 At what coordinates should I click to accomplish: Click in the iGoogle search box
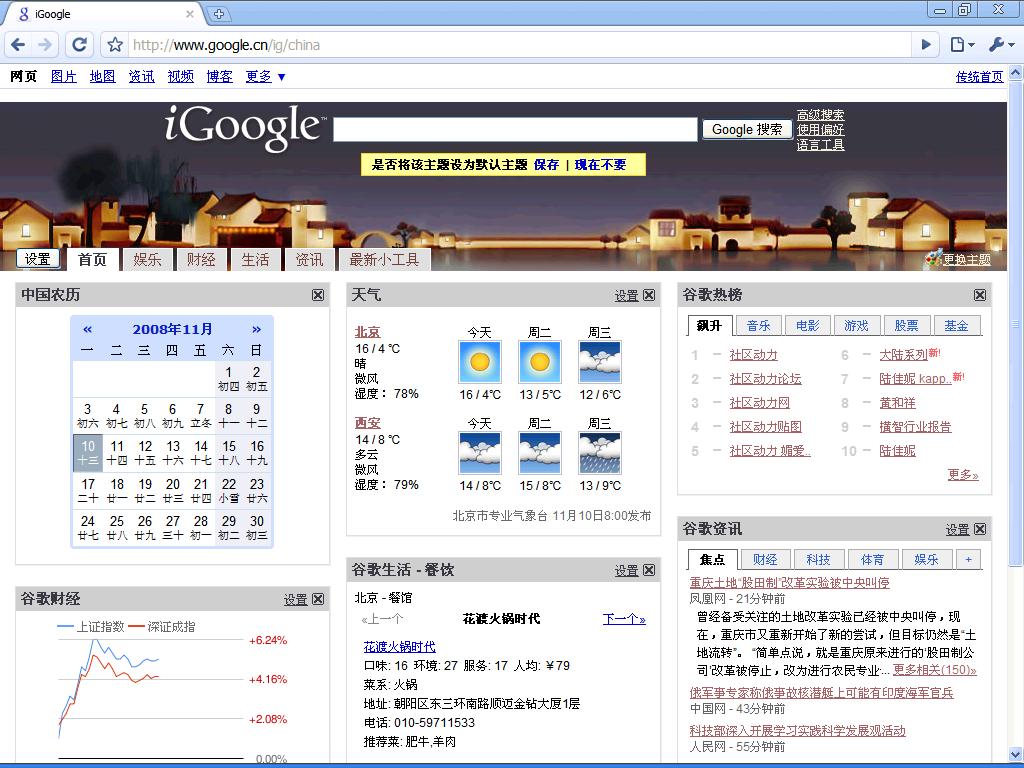tap(515, 129)
